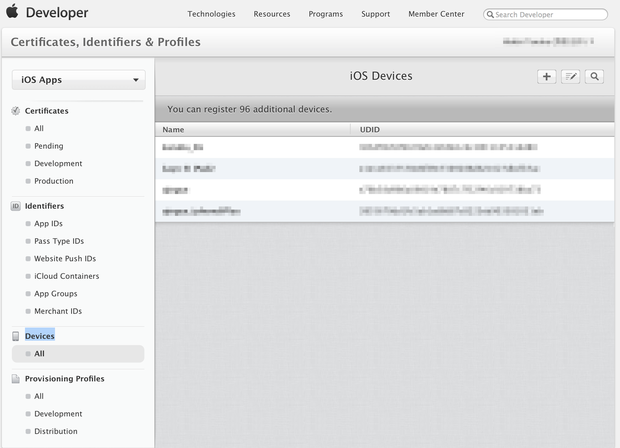
Task: Open Website Push IDs list
Action: click(65, 259)
